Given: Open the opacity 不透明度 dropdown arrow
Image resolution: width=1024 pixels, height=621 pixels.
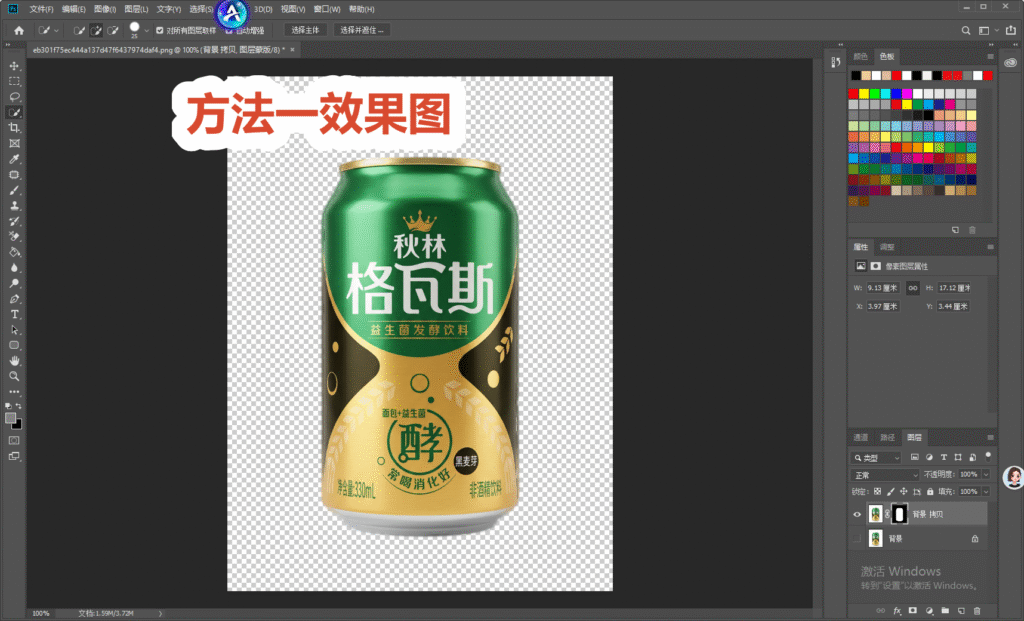Looking at the screenshot, I should 986,475.
